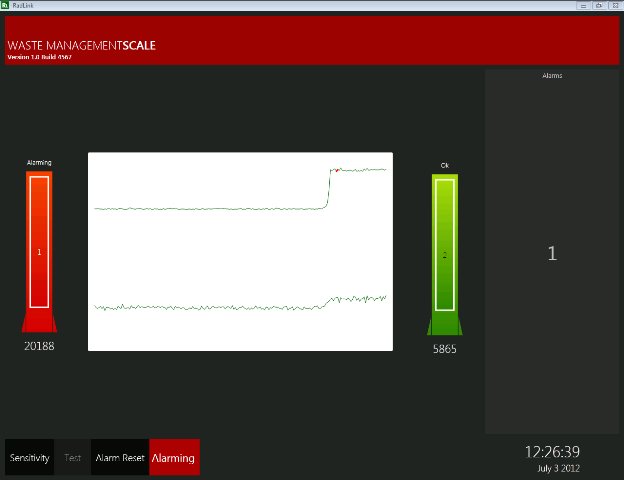624x480 pixels.
Task: Close the RadLink window
Action: 615,6
